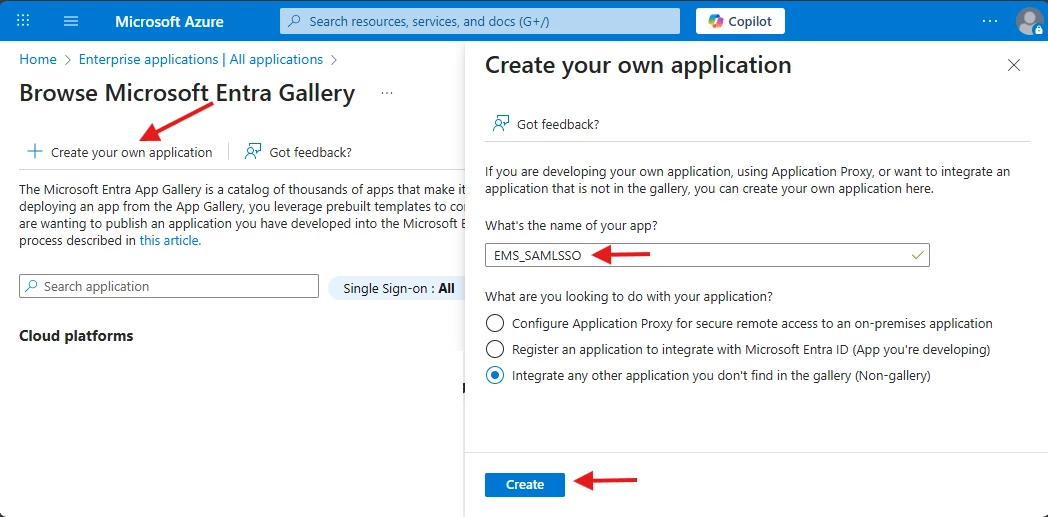The height and width of the screenshot is (517, 1048).
Task: Open the 'this article' link
Action: tap(170, 240)
